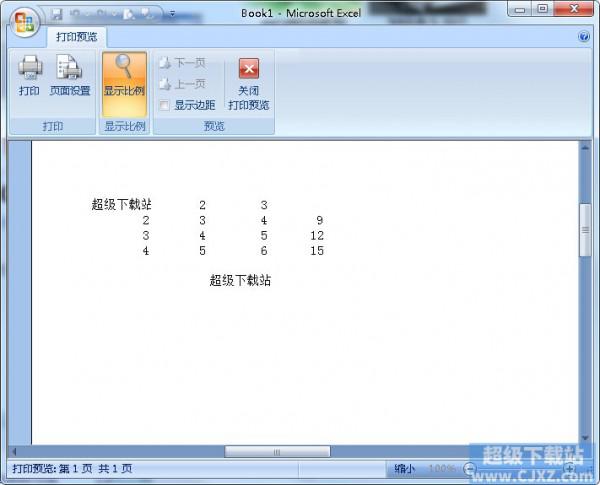Click the 缩小 zoom label in status bar
Screen dimensions: 600x485
[x=405, y=468]
